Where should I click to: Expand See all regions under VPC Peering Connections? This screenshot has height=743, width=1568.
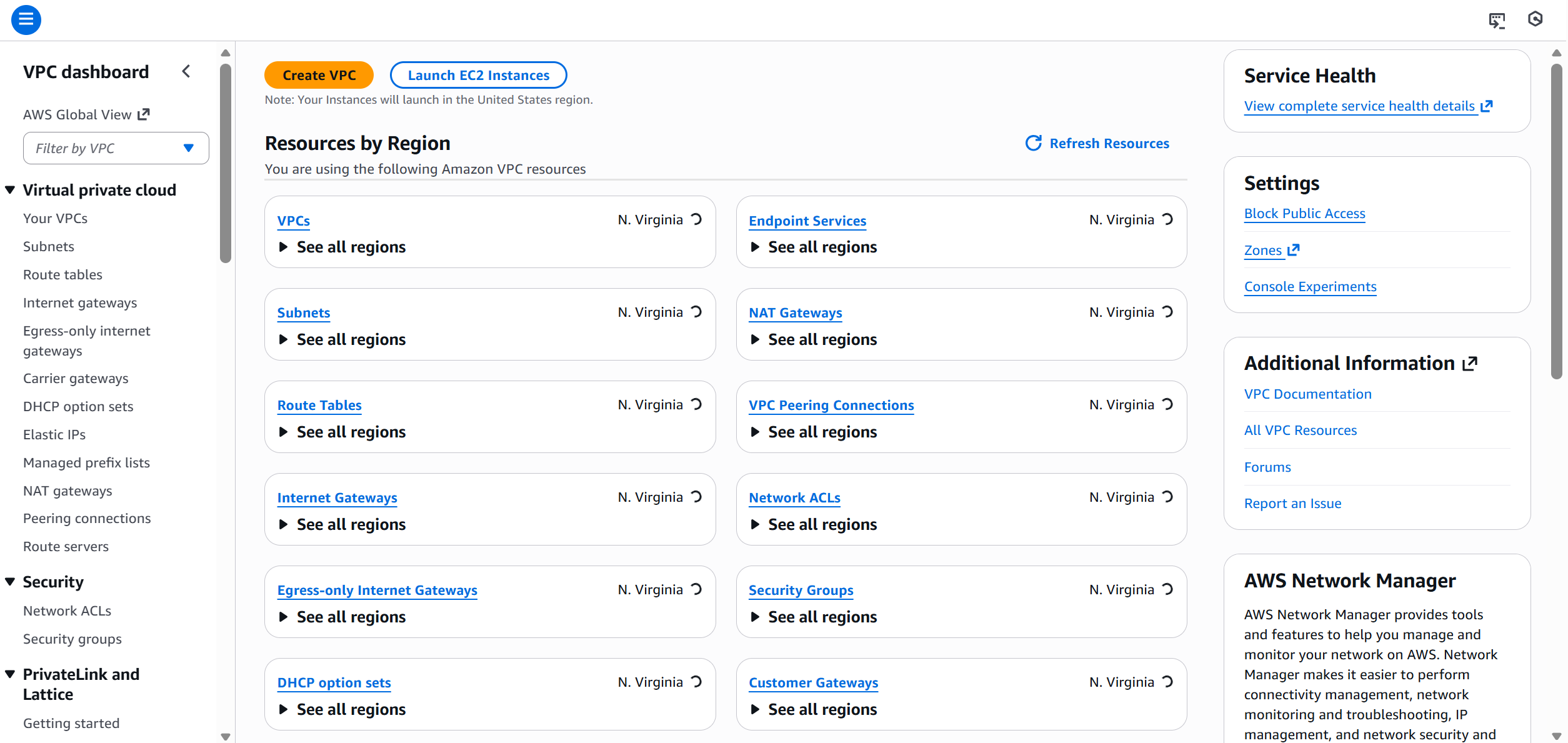(x=813, y=432)
